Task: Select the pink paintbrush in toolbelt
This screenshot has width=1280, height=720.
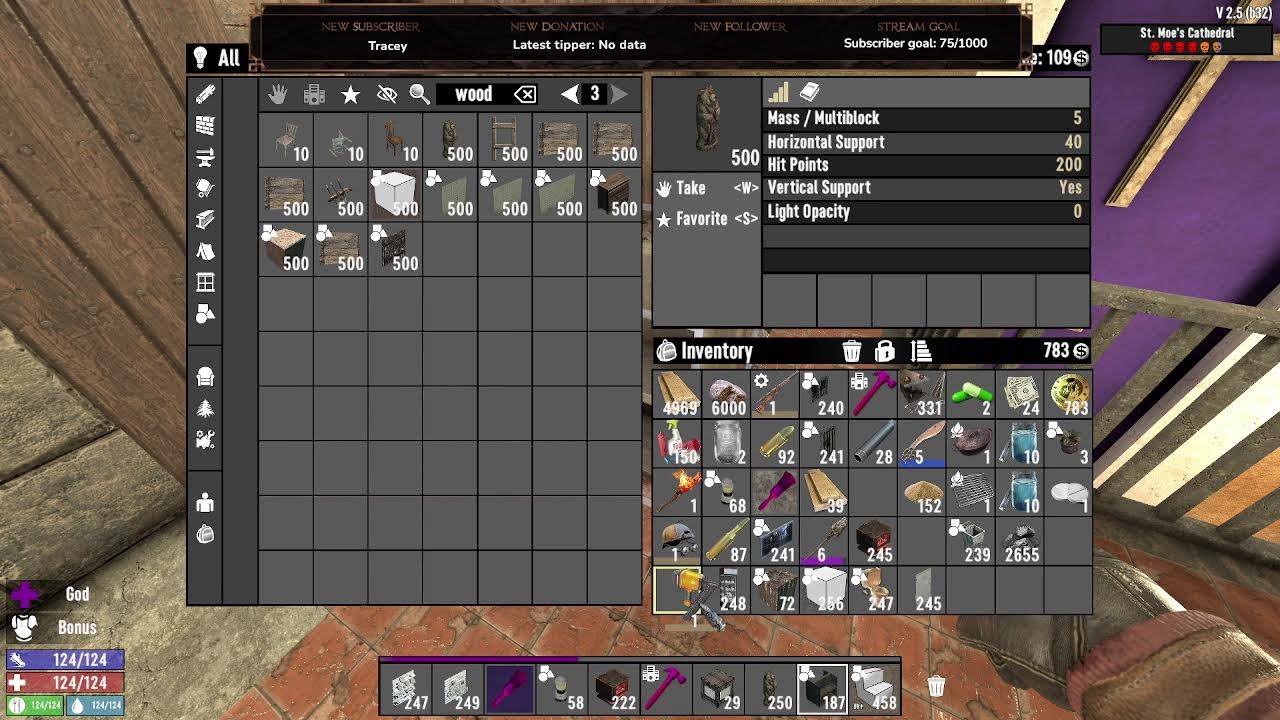Action: click(x=511, y=689)
